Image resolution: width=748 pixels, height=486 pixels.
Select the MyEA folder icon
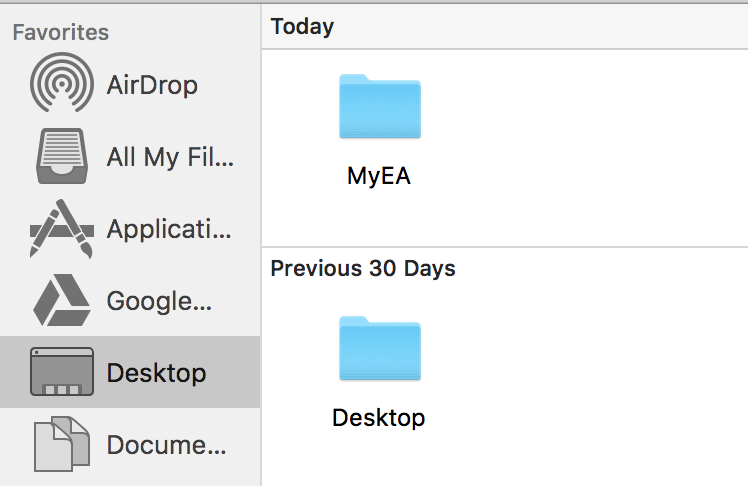[379, 106]
